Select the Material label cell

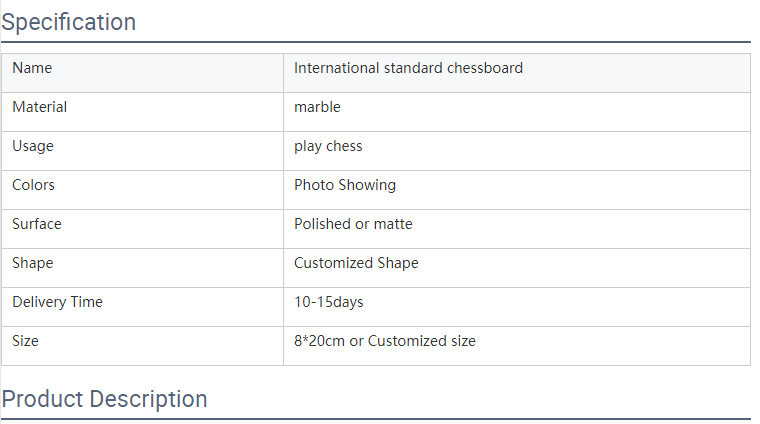(x=142, y=112)
